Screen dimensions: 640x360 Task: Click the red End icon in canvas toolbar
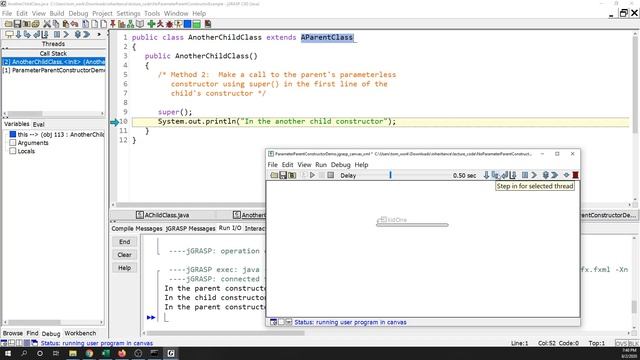[575, 175]
